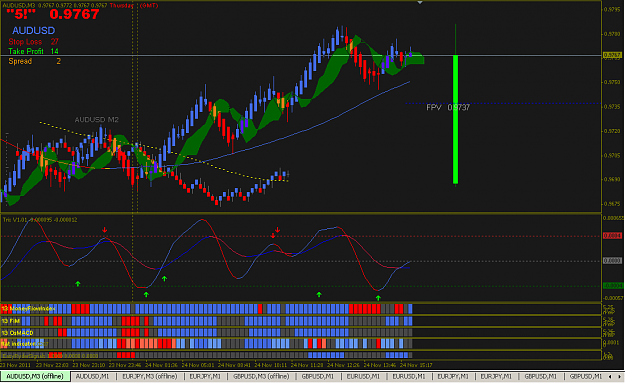Click the Spread 2 label
625x383 pixels.
coord(35,61)
